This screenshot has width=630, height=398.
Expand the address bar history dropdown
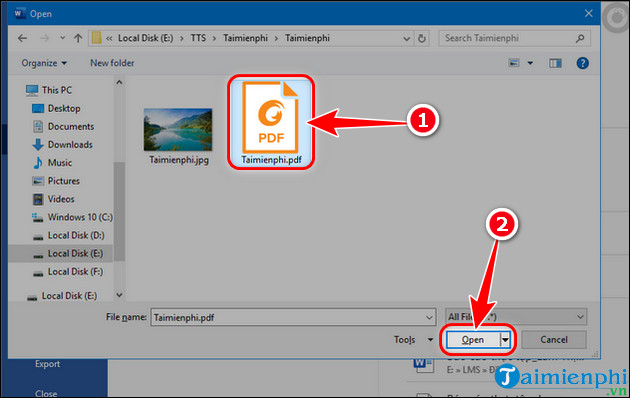pyautogui.click(x=407, y=39)
